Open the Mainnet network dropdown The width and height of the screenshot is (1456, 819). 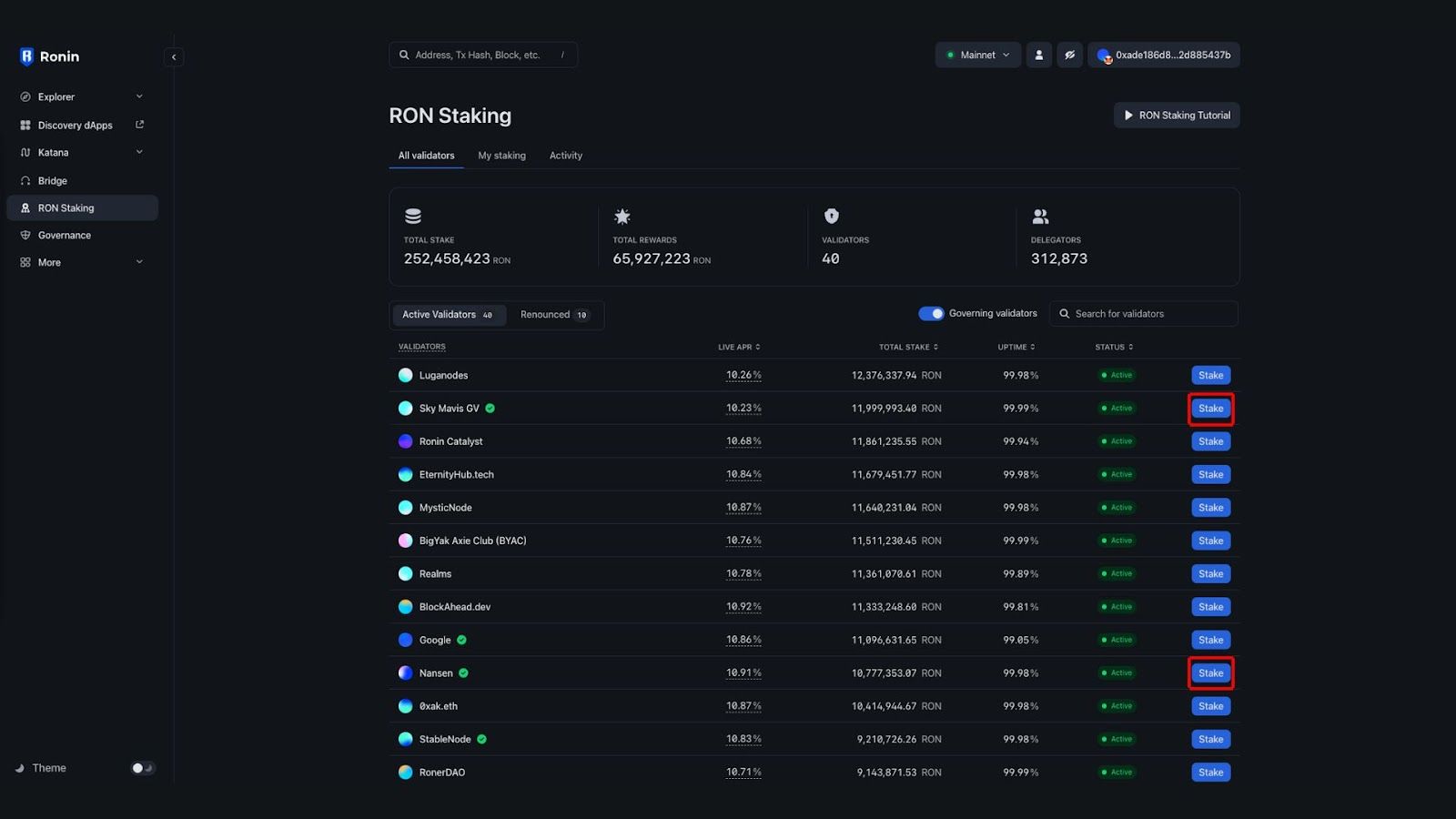coord(978,55)
